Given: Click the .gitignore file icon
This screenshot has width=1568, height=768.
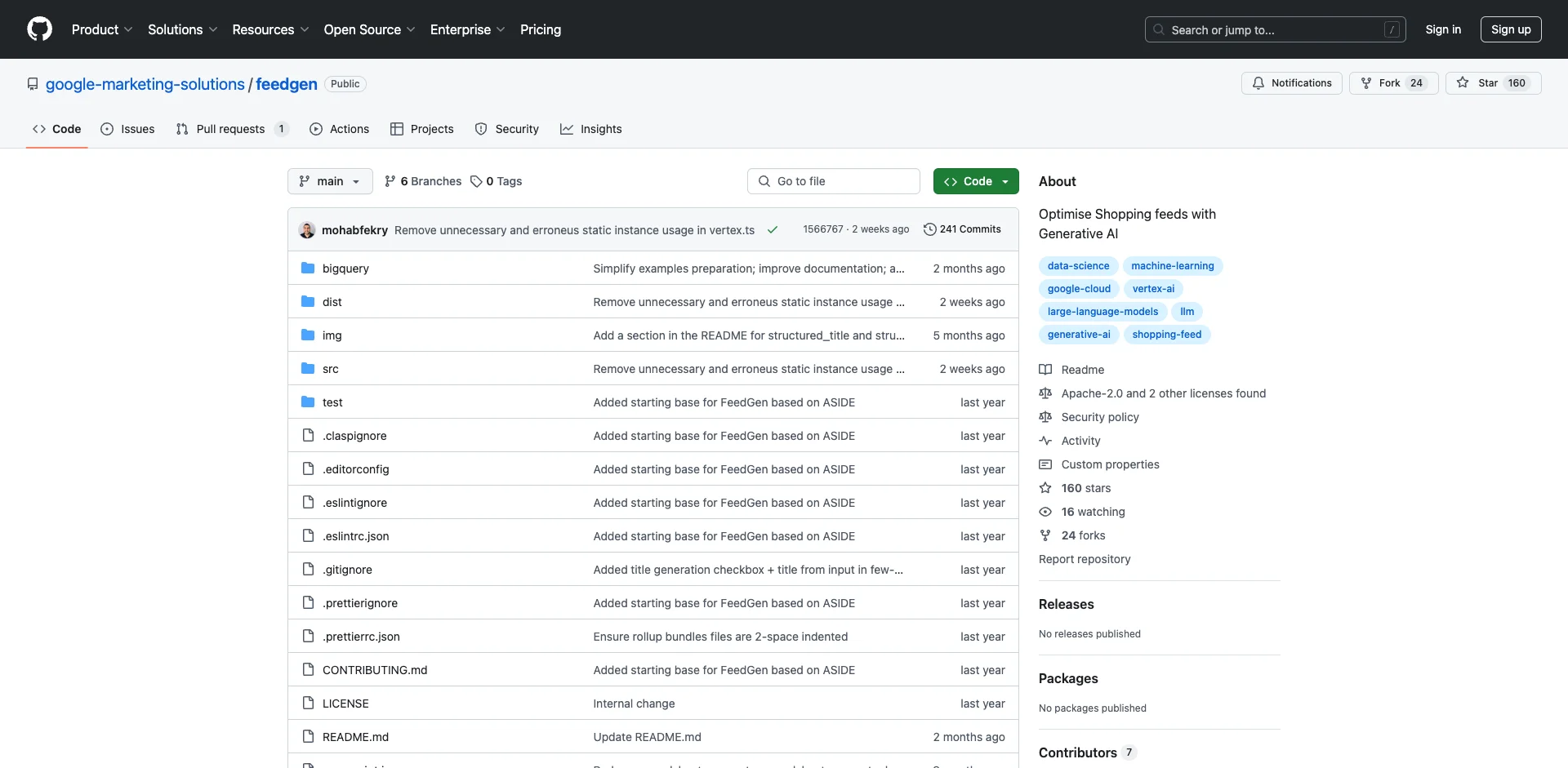Looking at the screenshot, I should [308, 570].
